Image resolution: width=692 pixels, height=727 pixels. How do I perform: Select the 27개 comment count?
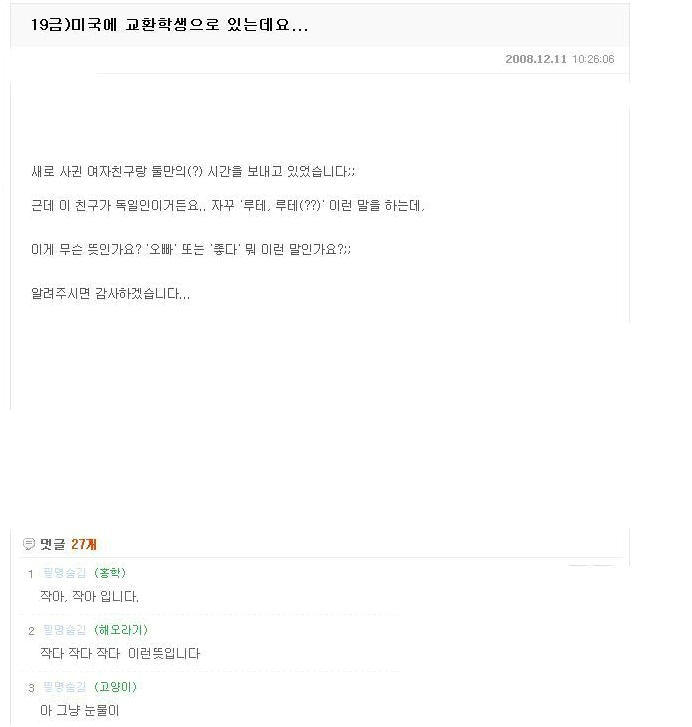tap(84, 544)
